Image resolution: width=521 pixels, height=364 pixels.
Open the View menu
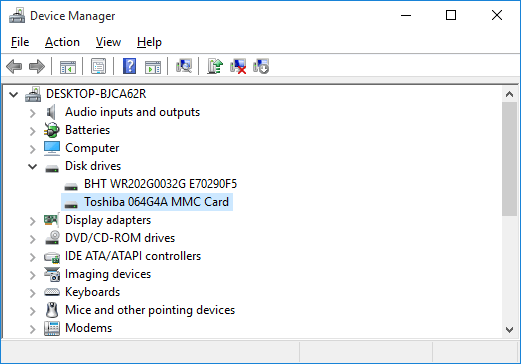(108, 42)
